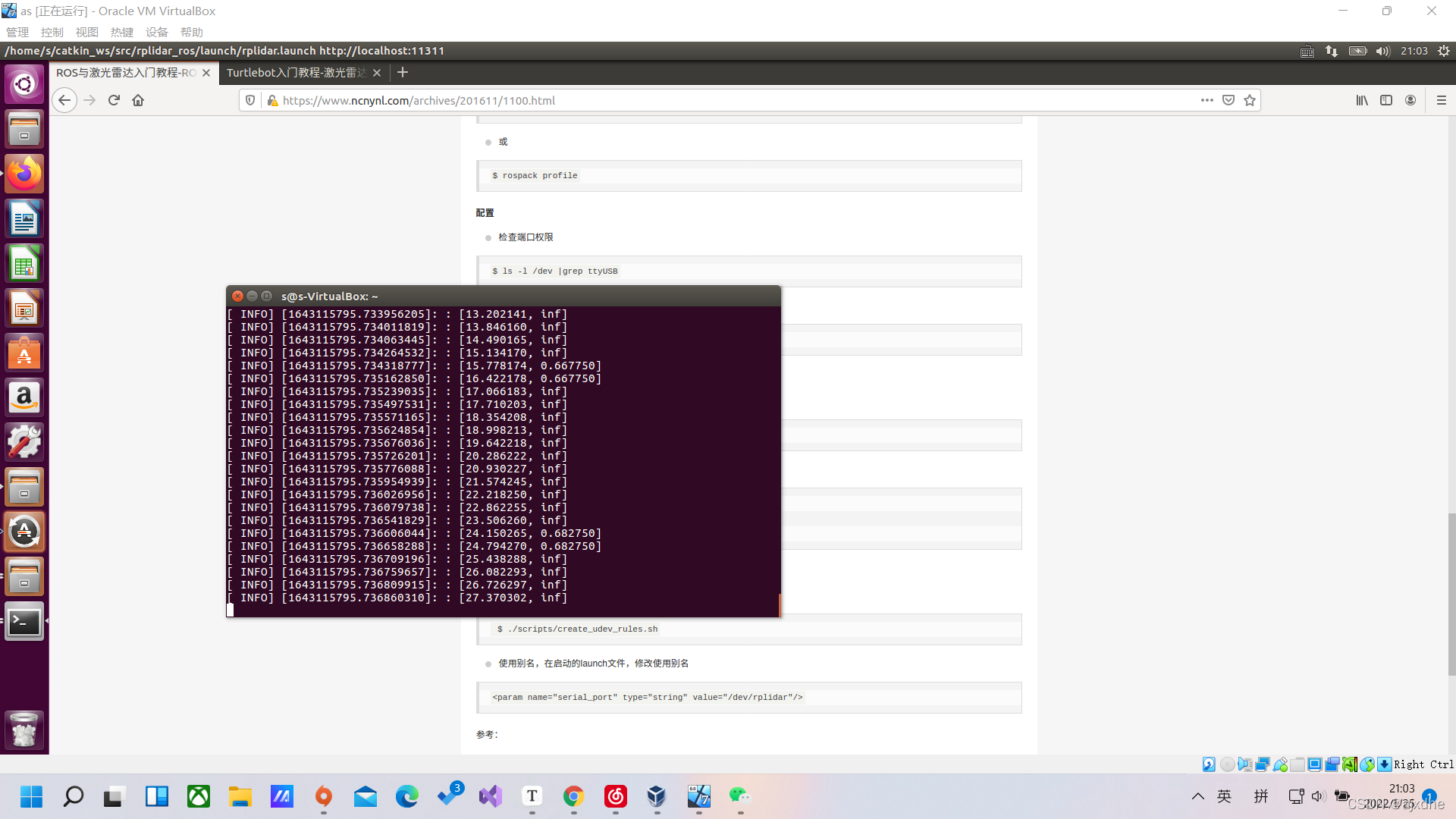Viewport: 1456px width, 819px height.
Task: Expand the Windows tray hidden icons chevron
Action: click(x=1198, y=796)
